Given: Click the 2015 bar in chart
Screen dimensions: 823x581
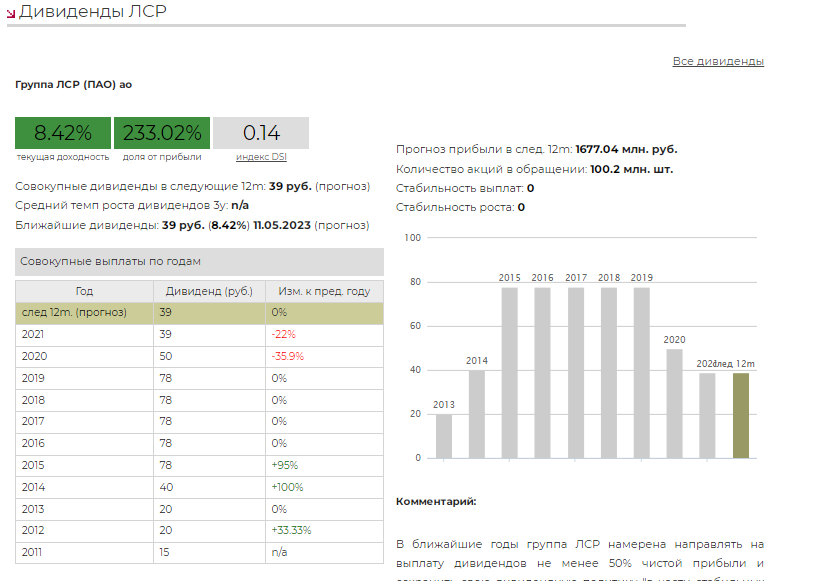Looking at the screenshot, I should [510, 373].
